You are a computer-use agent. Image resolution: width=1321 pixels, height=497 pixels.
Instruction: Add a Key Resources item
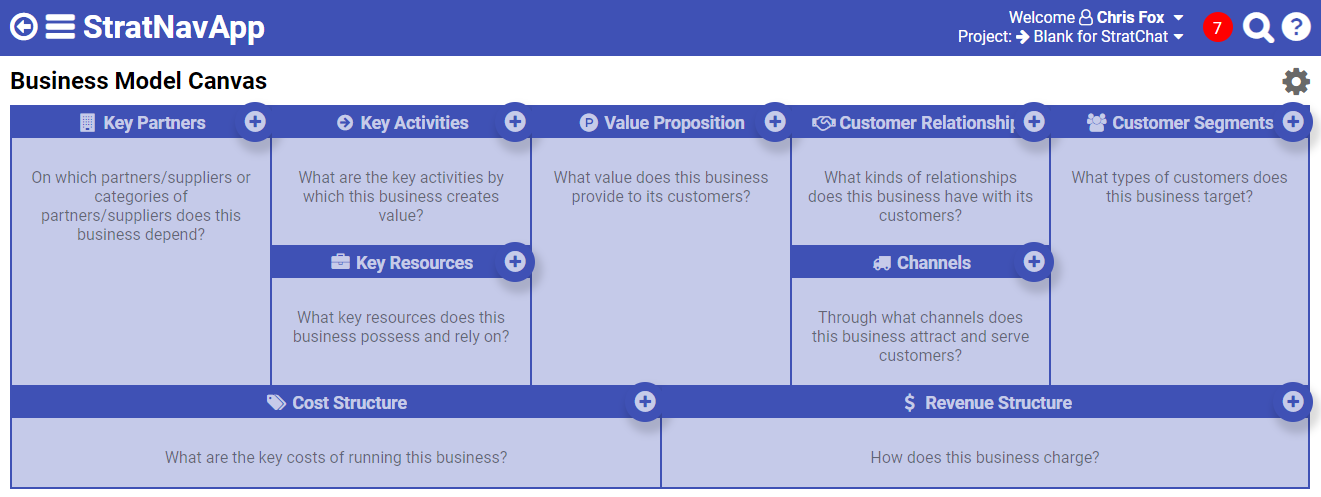515,262
